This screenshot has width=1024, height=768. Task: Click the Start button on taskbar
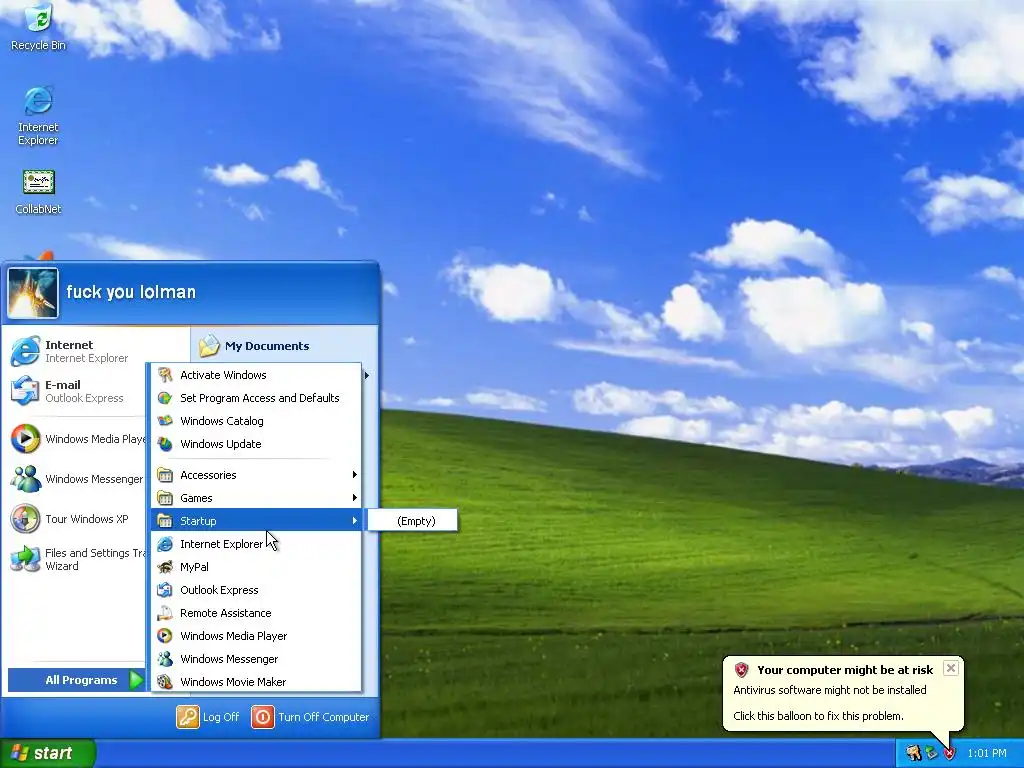(x=48, y=753)
